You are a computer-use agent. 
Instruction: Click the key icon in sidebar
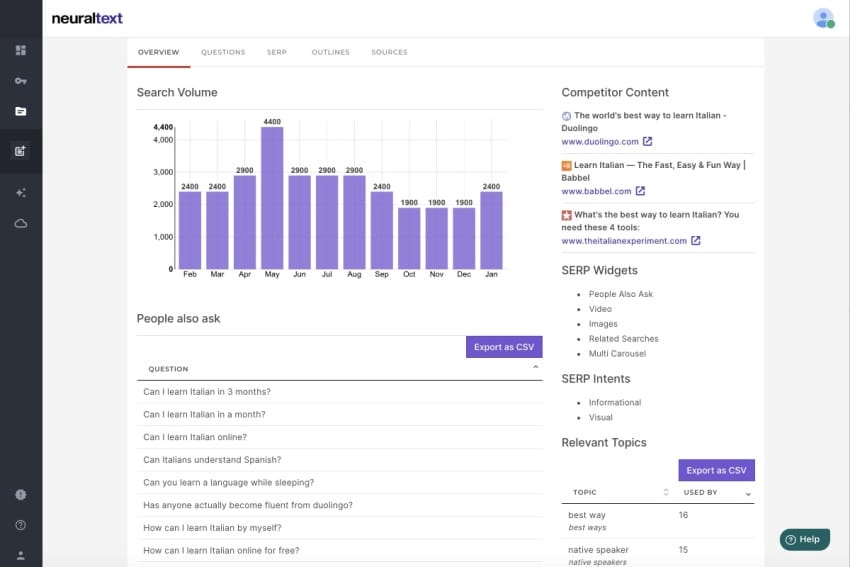coord(21,80)
